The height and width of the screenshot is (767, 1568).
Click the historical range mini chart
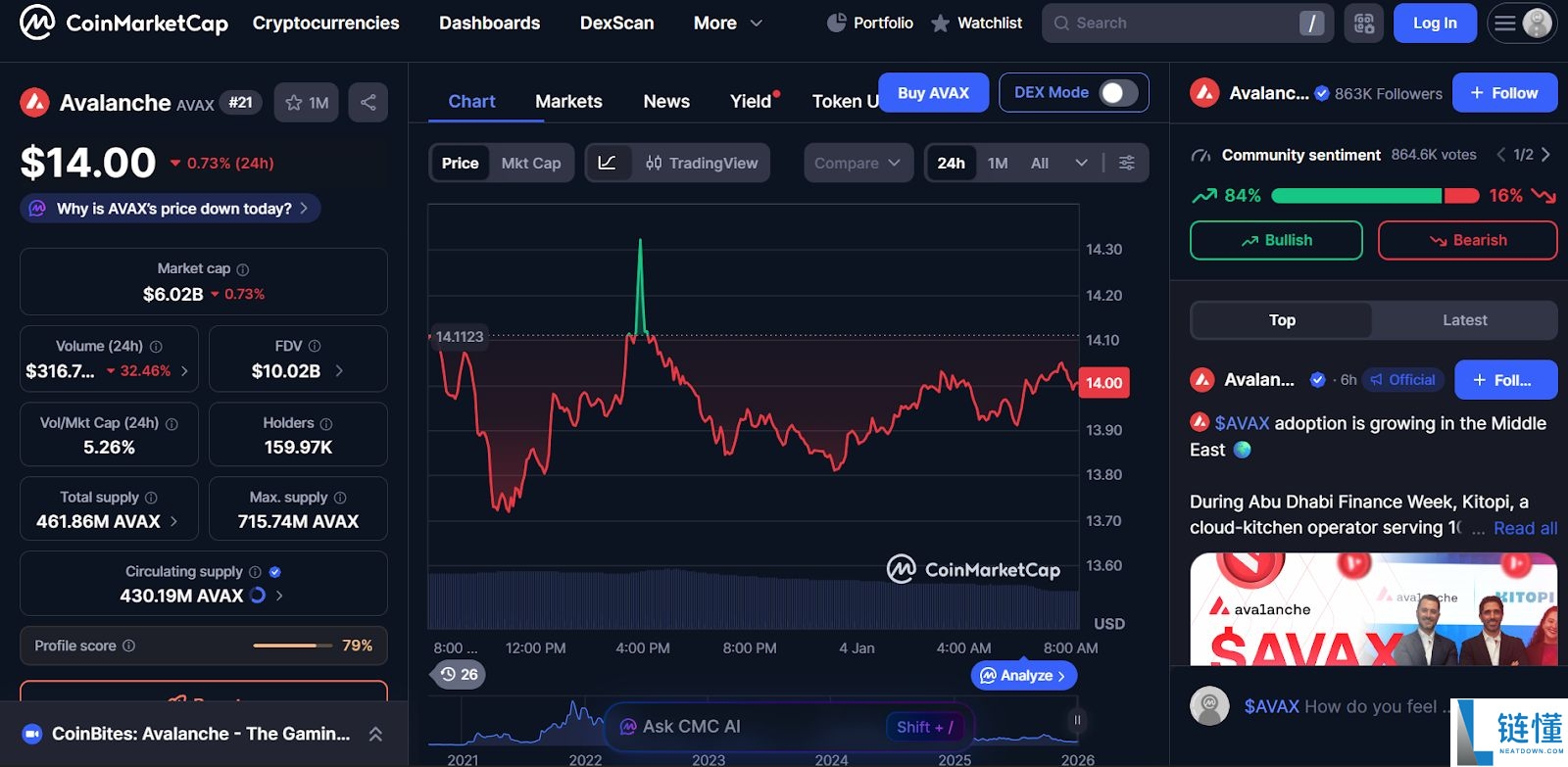pos(755,723)
